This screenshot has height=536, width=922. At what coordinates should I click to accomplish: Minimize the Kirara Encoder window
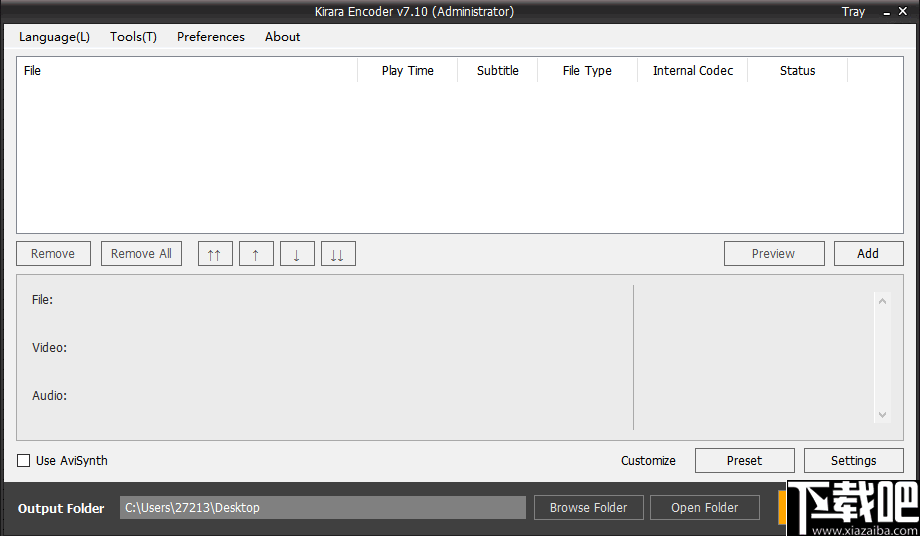tap(886, 12)
